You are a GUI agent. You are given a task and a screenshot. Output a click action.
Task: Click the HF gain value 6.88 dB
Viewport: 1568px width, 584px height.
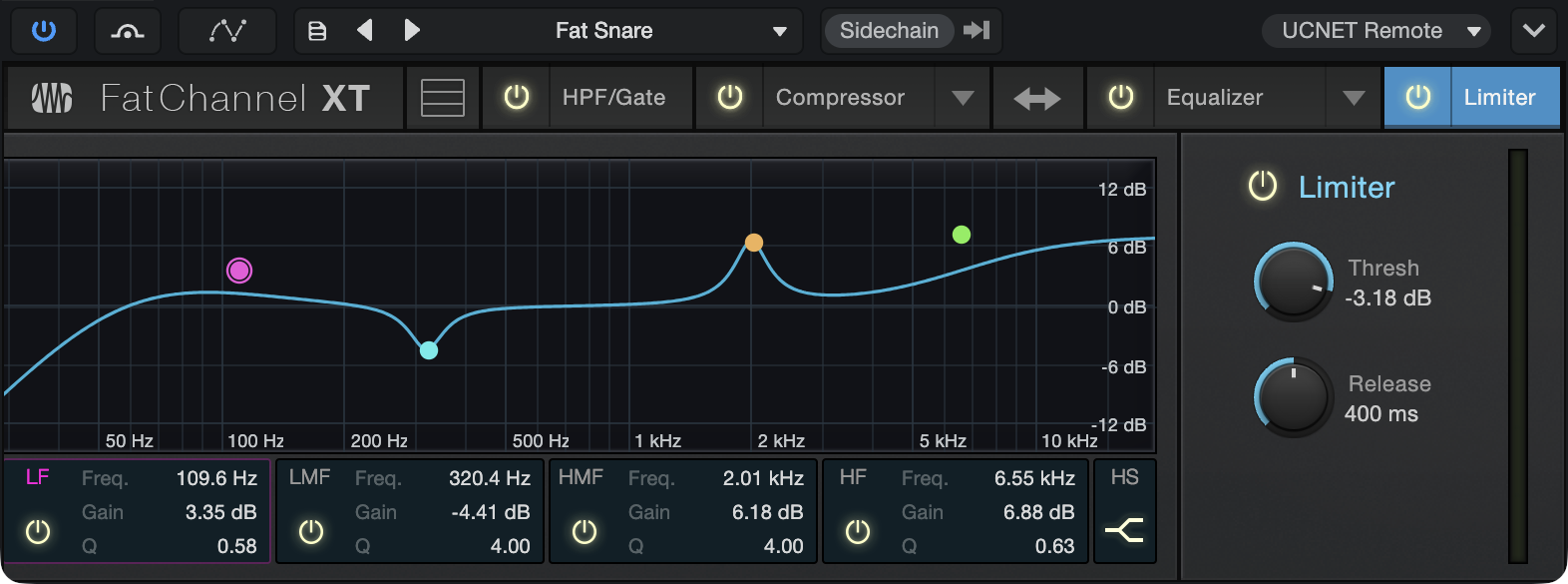(1038, 512)
